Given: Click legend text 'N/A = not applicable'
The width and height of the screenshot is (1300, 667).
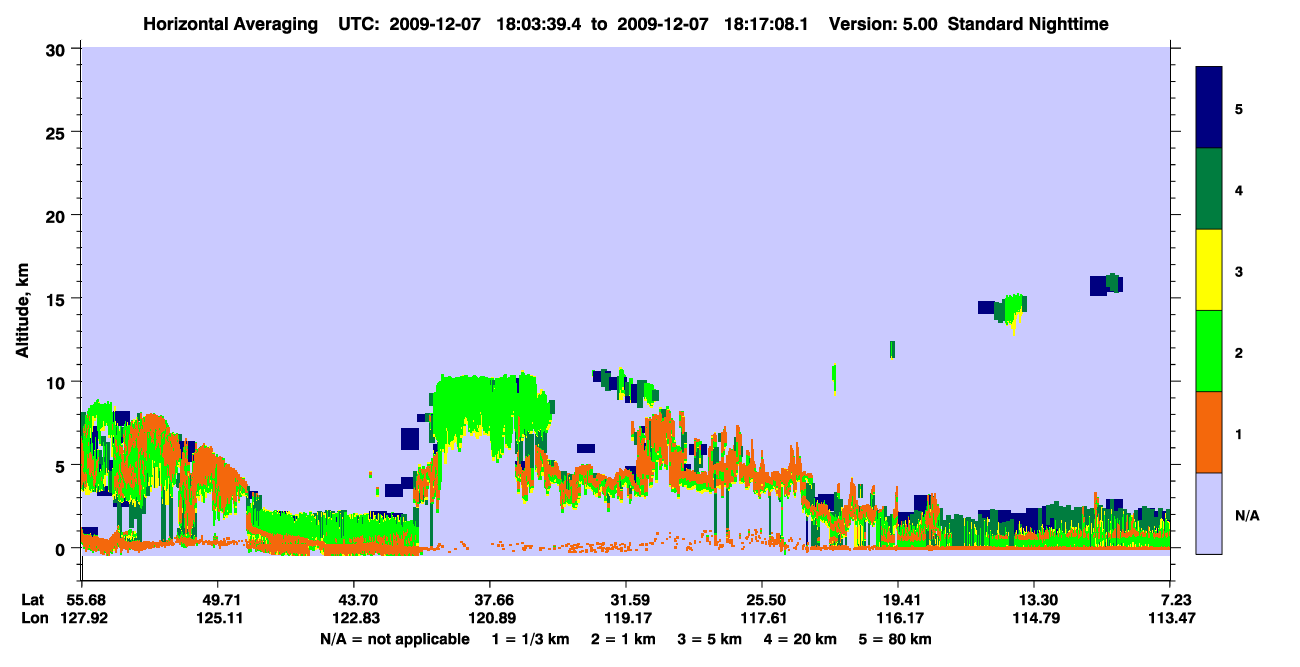Looking at the screenshot, I should (x=395, y=639).
